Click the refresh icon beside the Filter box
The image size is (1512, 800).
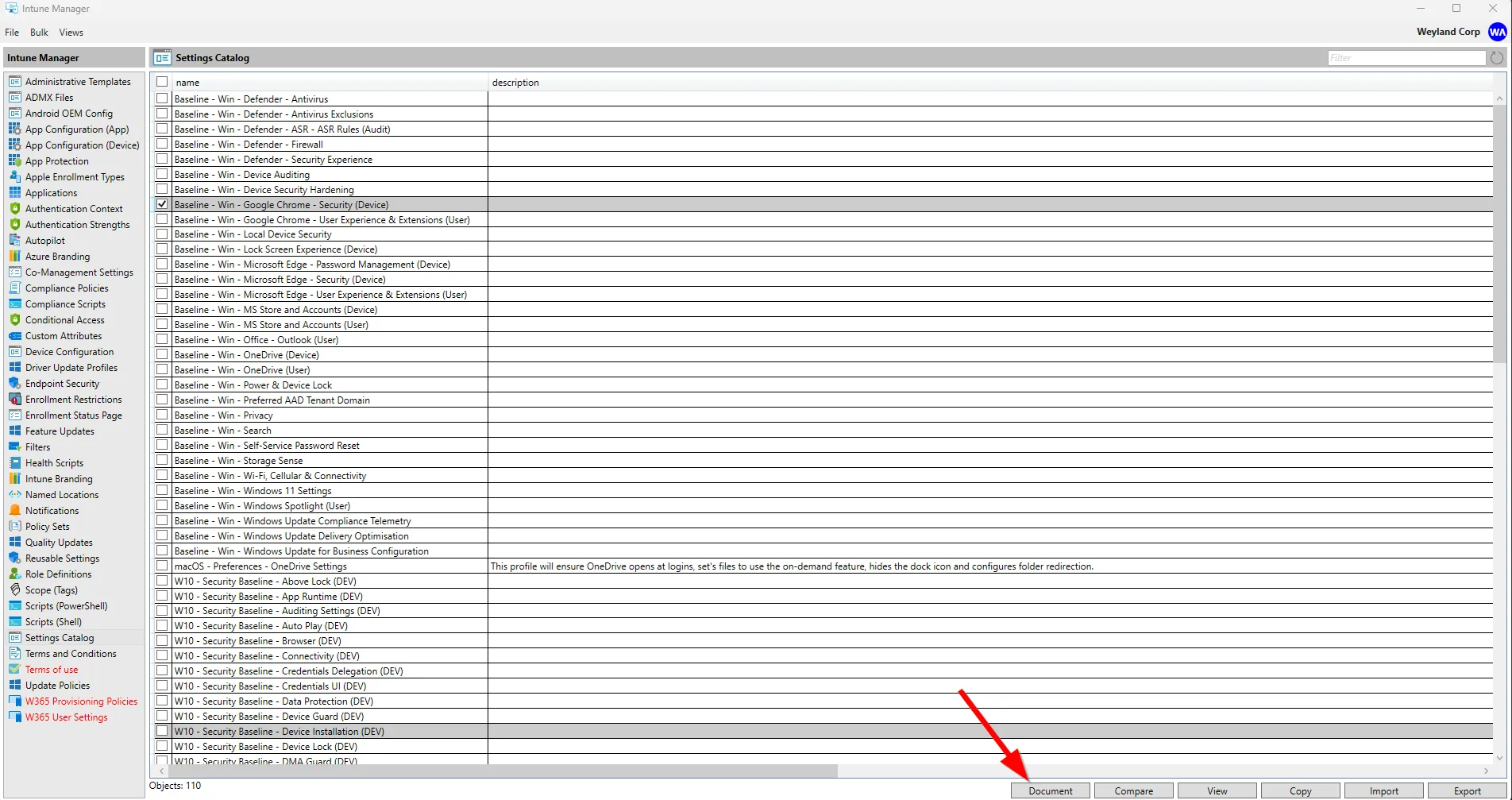click(x=1497, y=58)
